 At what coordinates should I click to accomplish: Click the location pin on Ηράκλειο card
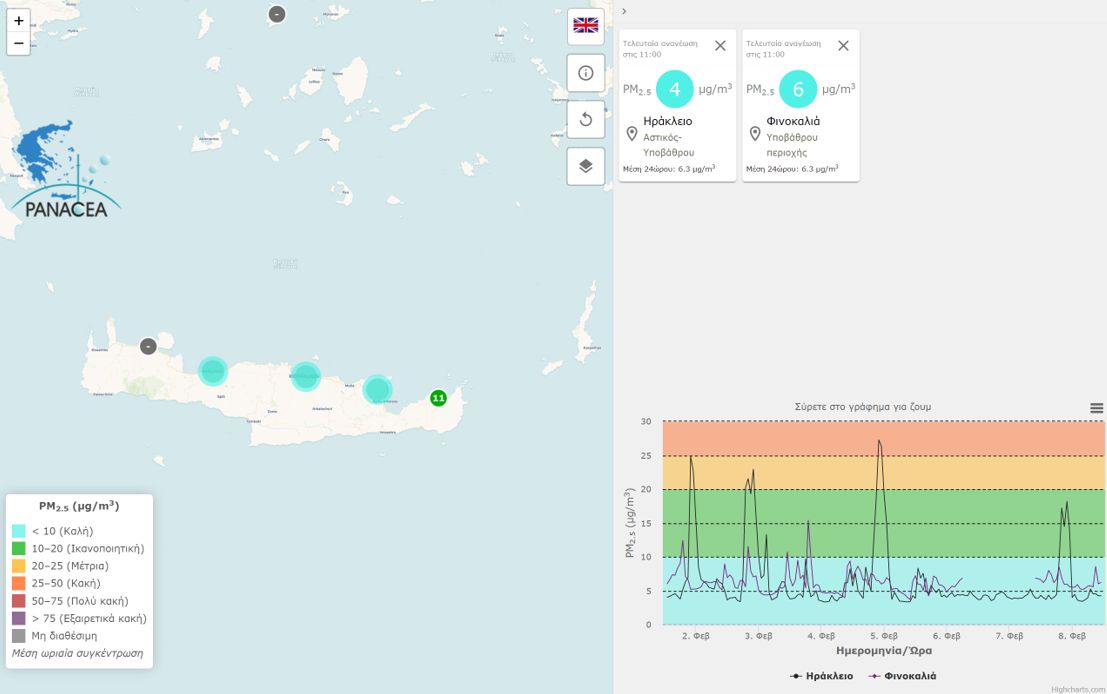point(631,134)
